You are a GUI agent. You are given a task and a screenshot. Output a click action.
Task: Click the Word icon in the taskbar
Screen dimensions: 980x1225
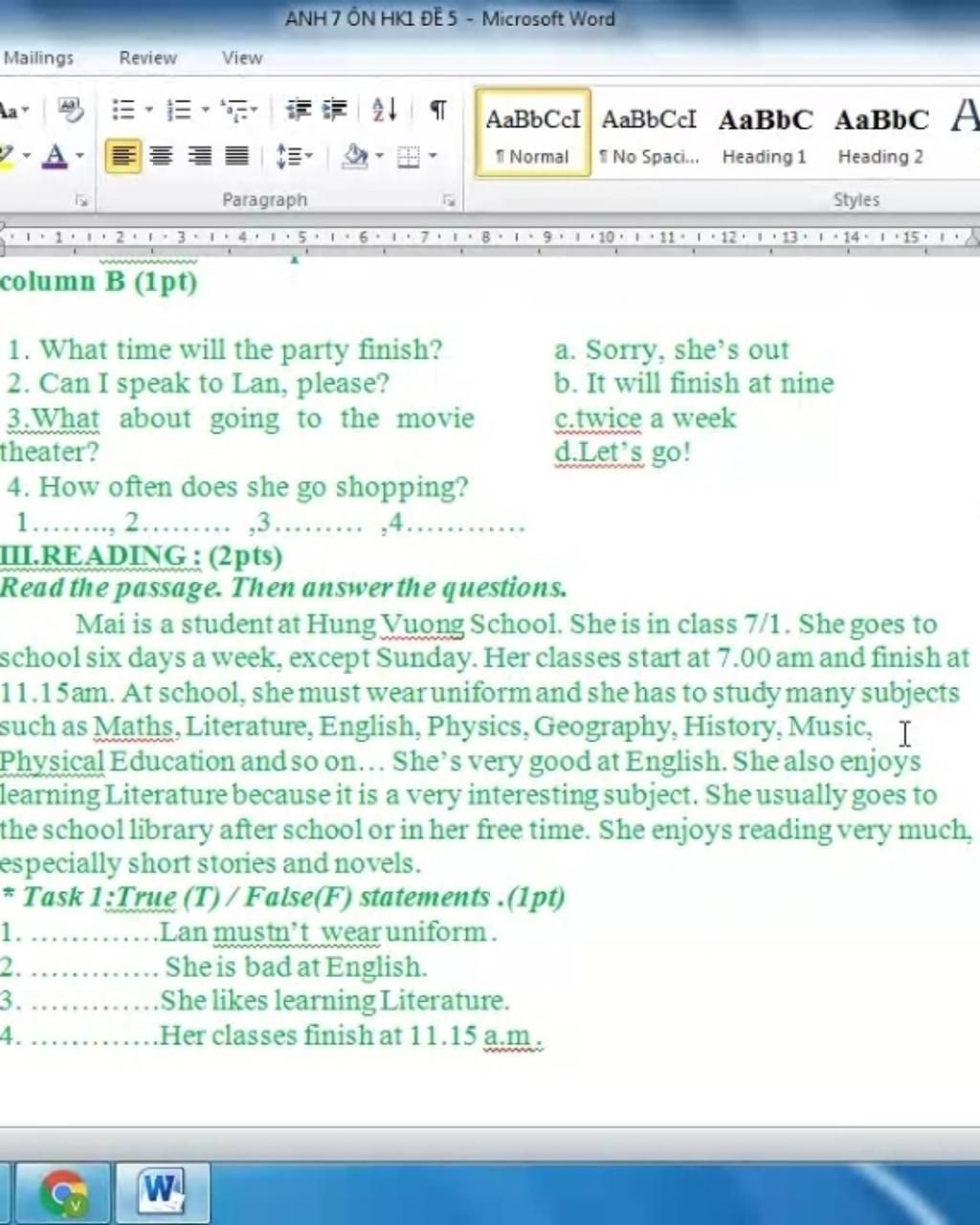[162, 1192]
